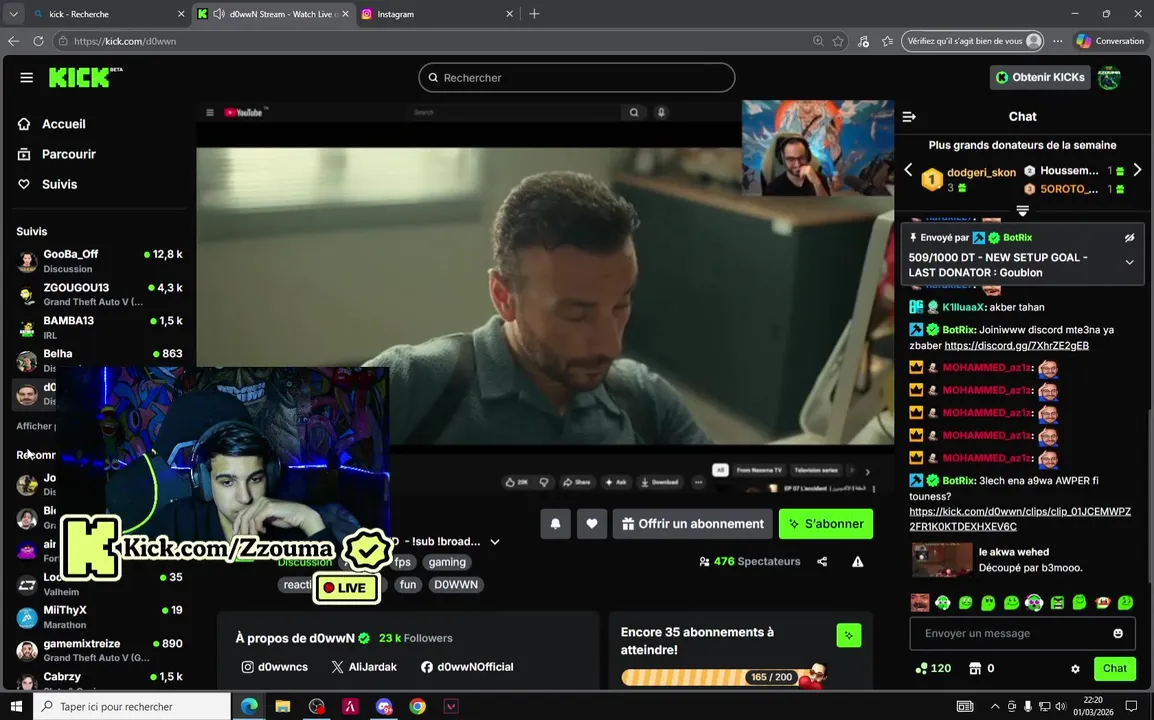
Task: Hide the pinned BotRix message
Action: tap(1129, 238)
